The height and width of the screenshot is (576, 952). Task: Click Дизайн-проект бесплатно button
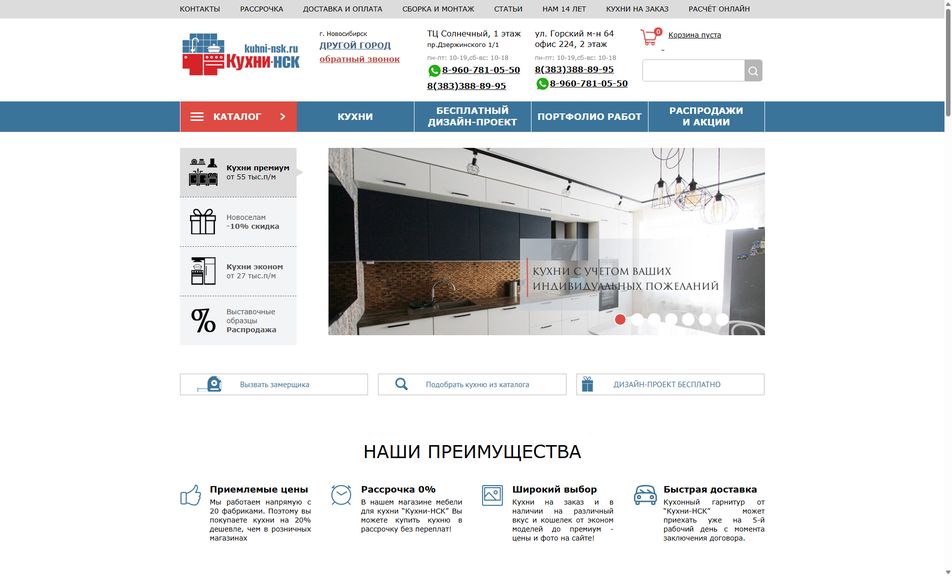[670, 384]
